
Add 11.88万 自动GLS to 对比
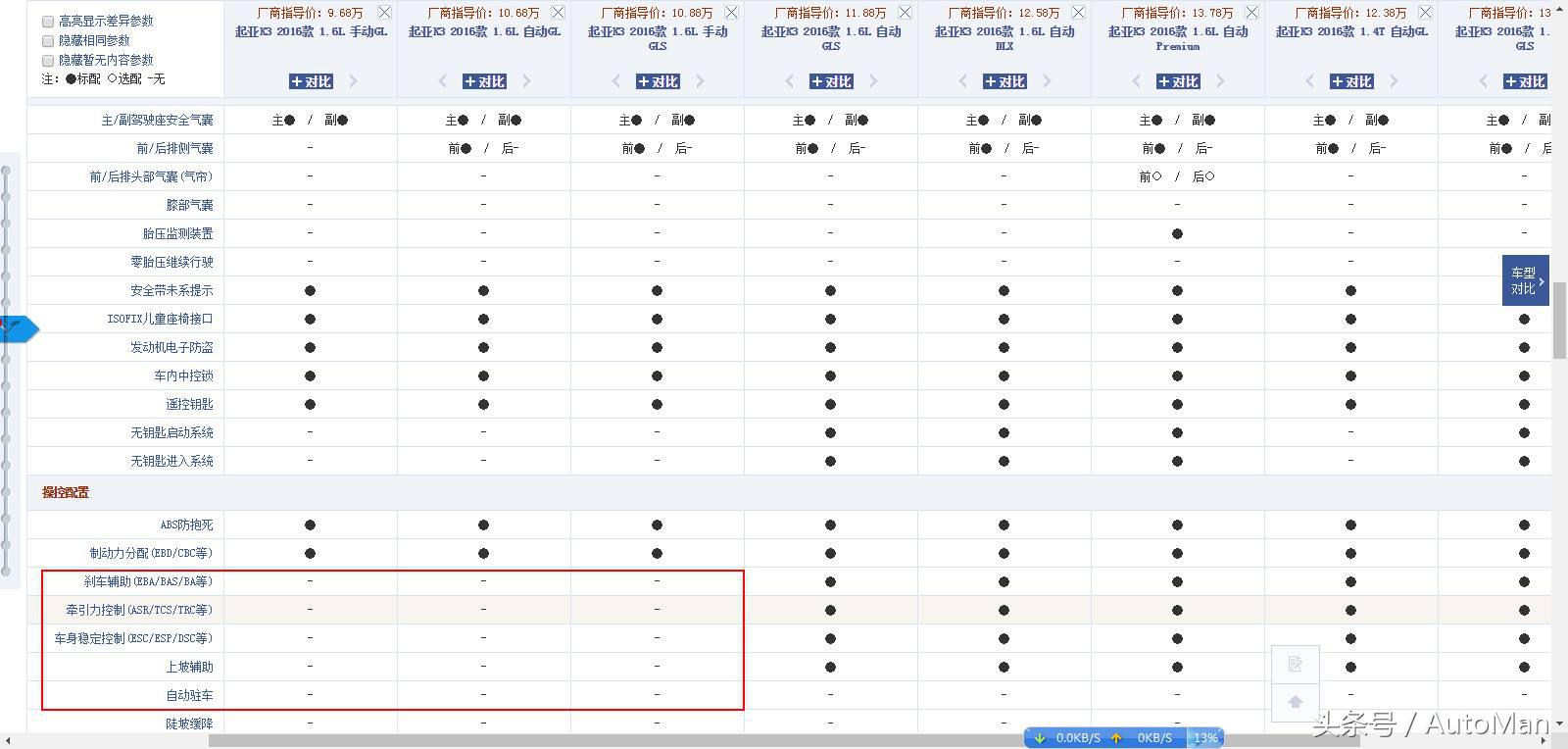pyautogui.click(x=831, y=81)
